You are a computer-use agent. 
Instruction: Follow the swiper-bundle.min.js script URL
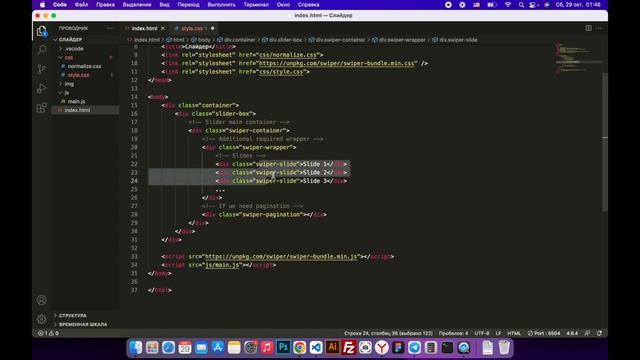(x=281, y=256)
